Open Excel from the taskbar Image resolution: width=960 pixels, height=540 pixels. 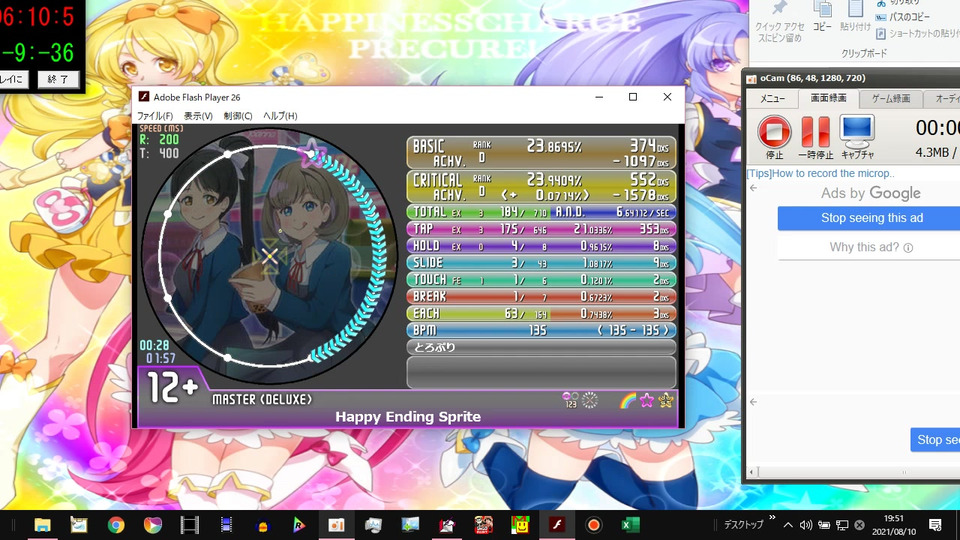(630, 525)
